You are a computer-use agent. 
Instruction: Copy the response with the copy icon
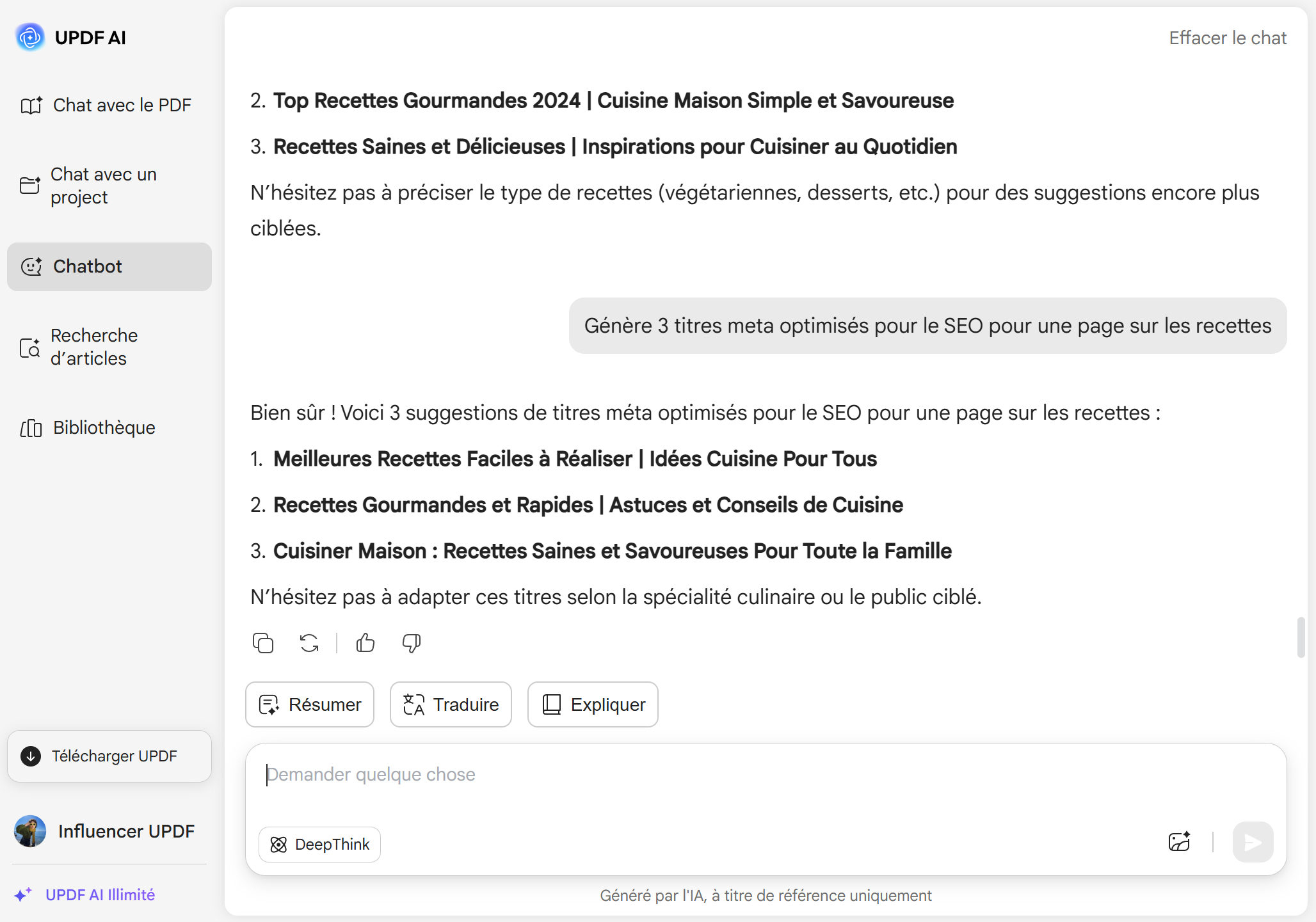tap(262, 643)
